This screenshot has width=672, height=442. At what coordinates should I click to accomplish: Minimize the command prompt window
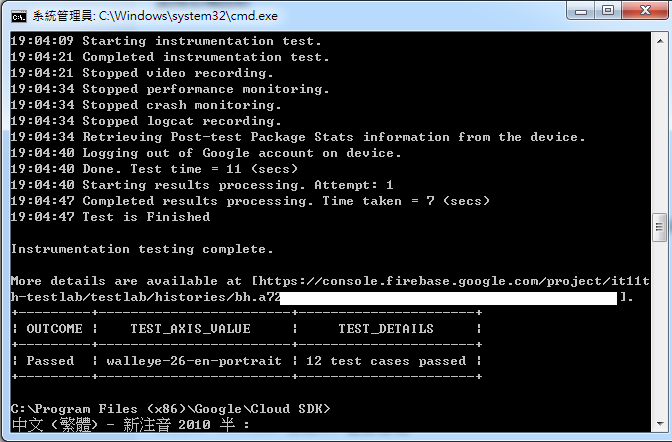coord(581,11)
